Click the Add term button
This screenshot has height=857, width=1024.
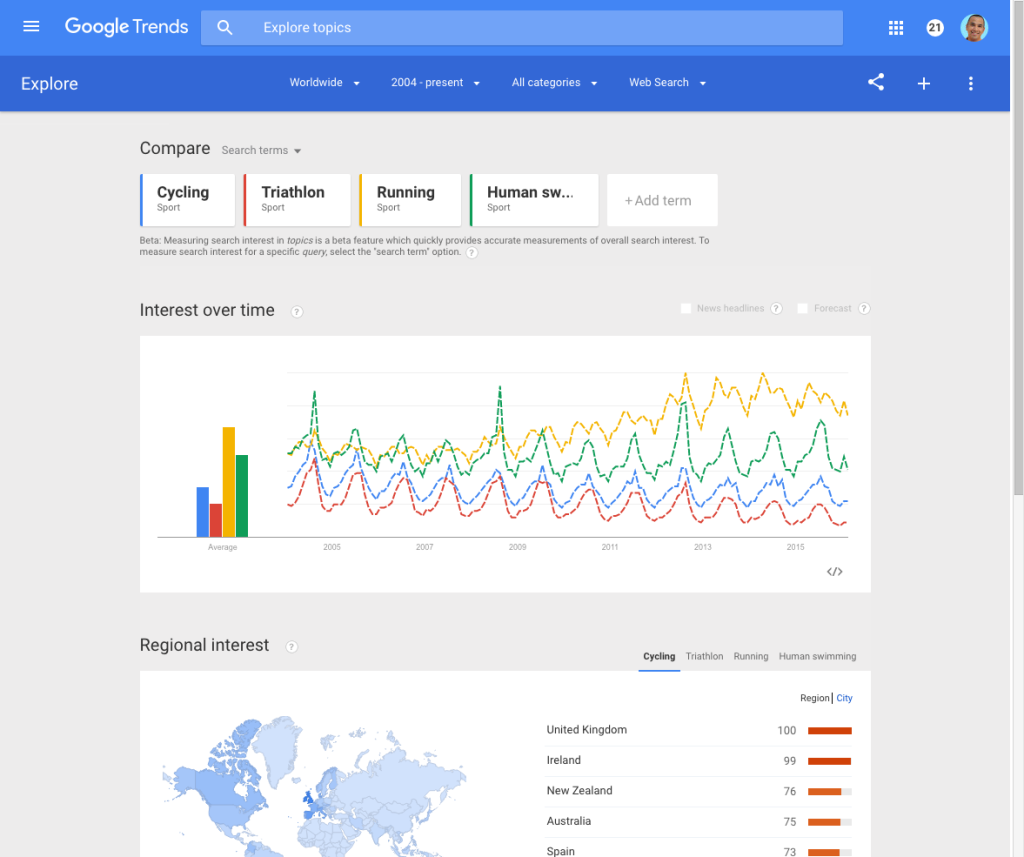coord(662,200)
